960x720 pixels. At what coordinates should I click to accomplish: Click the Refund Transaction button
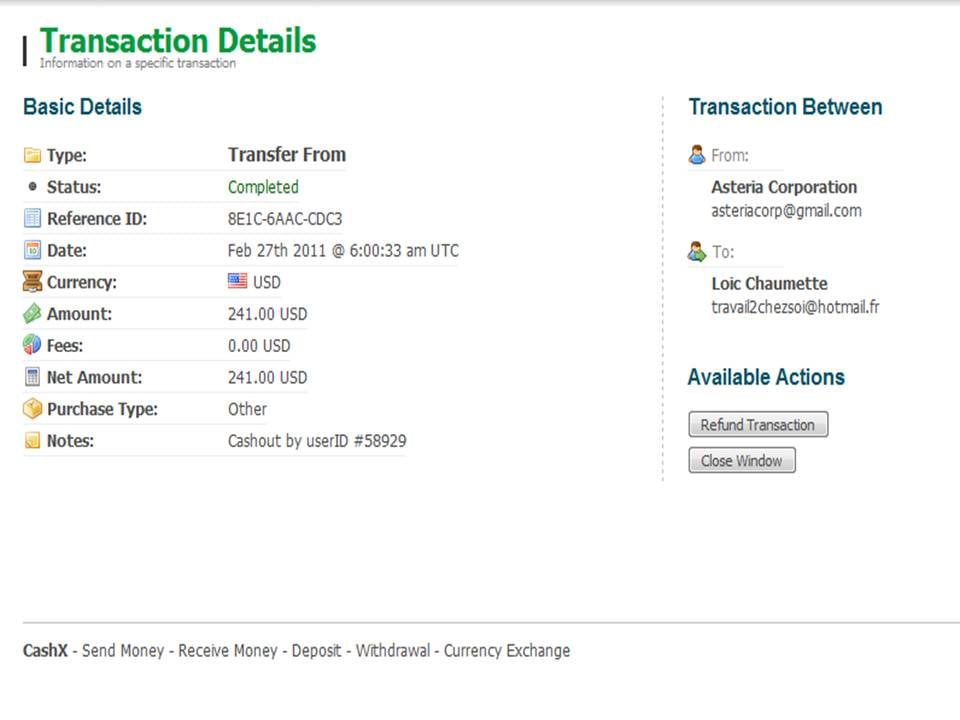pyautogui.click(x=758, y=424)
